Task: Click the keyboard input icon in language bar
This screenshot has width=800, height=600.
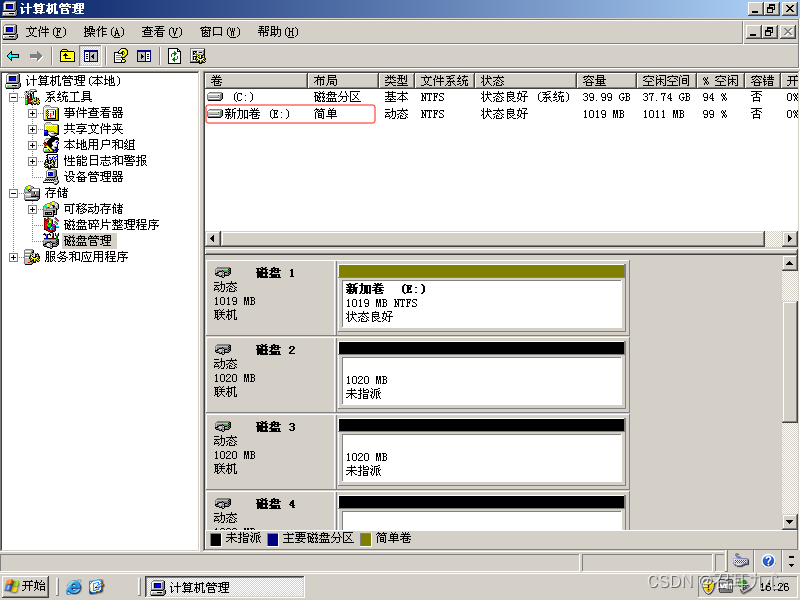Action: [x=741, y=561]
